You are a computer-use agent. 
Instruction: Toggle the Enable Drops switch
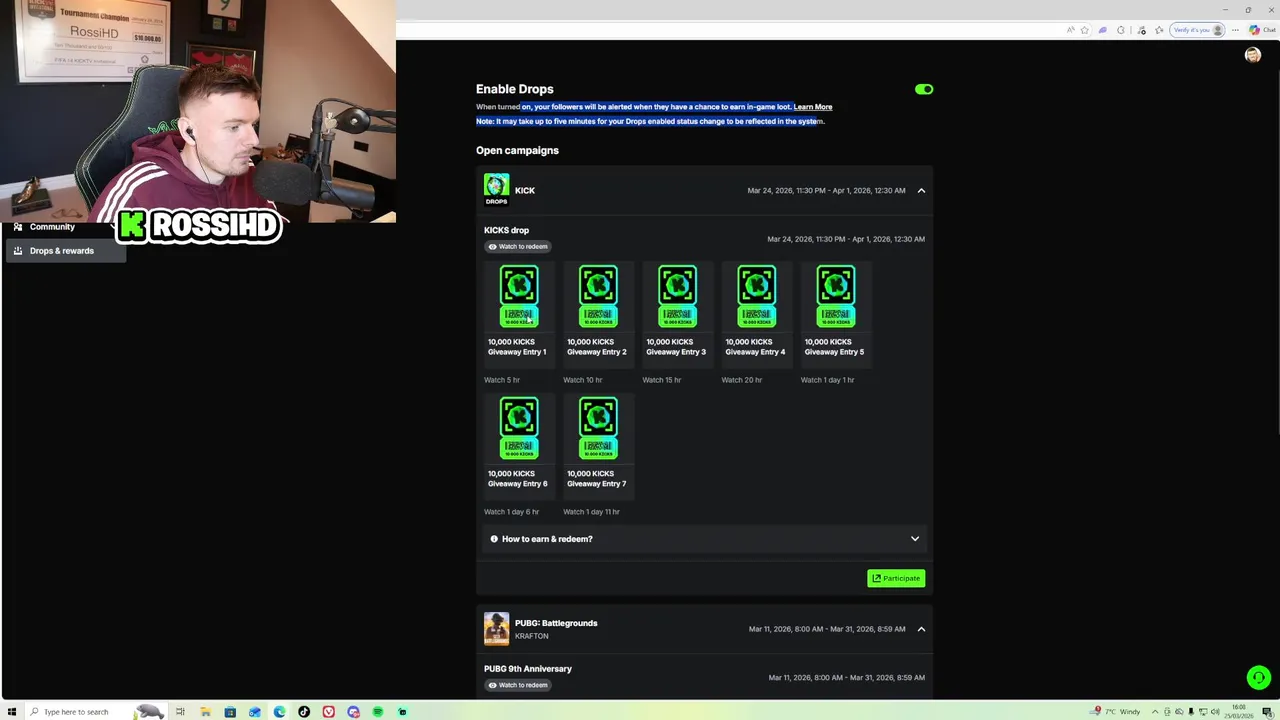(924, 89)
